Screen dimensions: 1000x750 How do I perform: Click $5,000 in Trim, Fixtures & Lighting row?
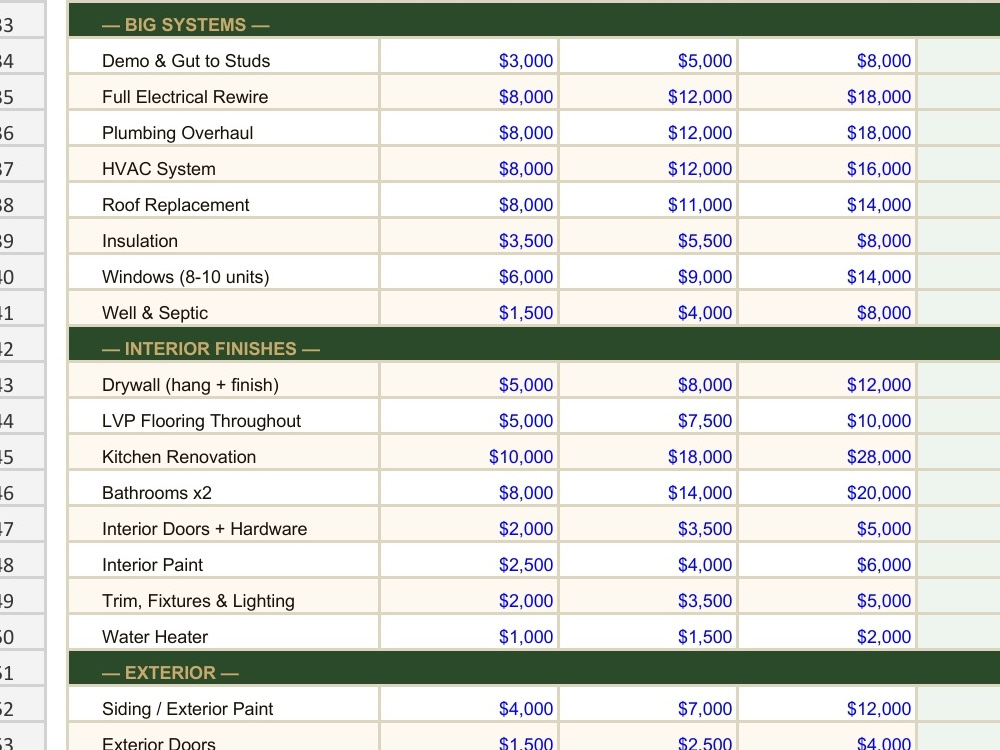[828, 597]
